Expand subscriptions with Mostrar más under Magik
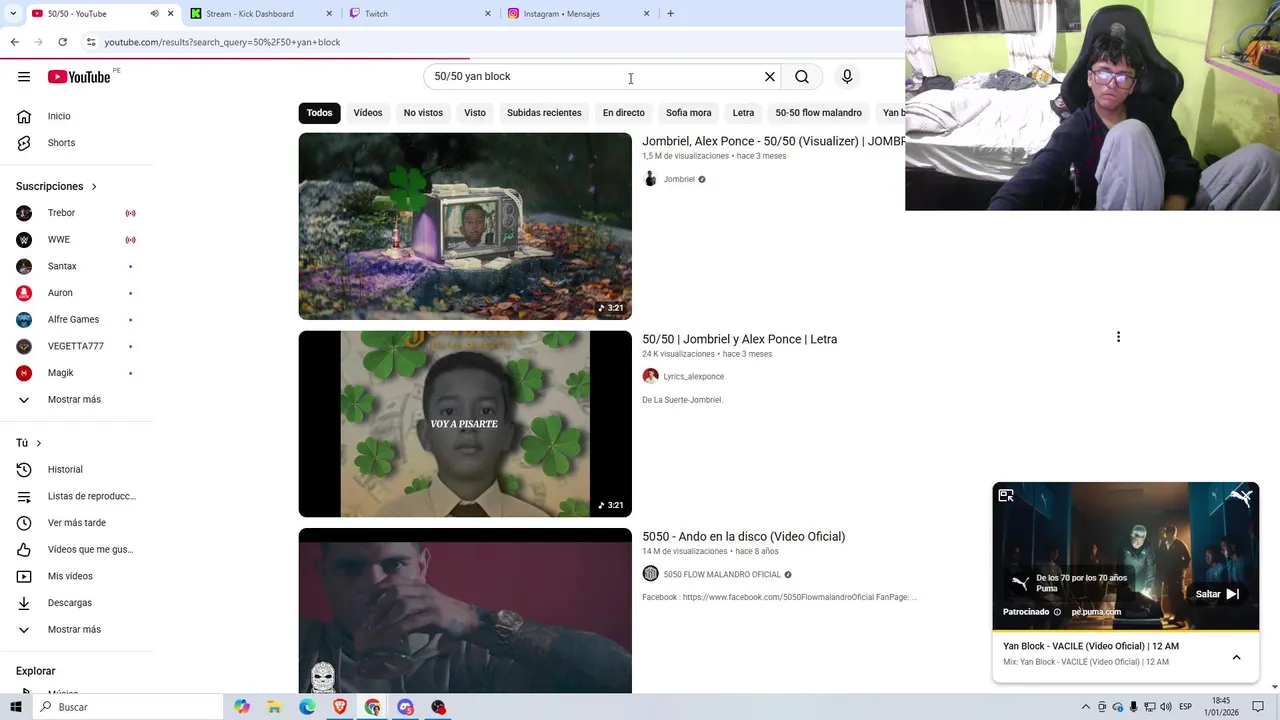1280x720 pixels. (x=76, y=400)
